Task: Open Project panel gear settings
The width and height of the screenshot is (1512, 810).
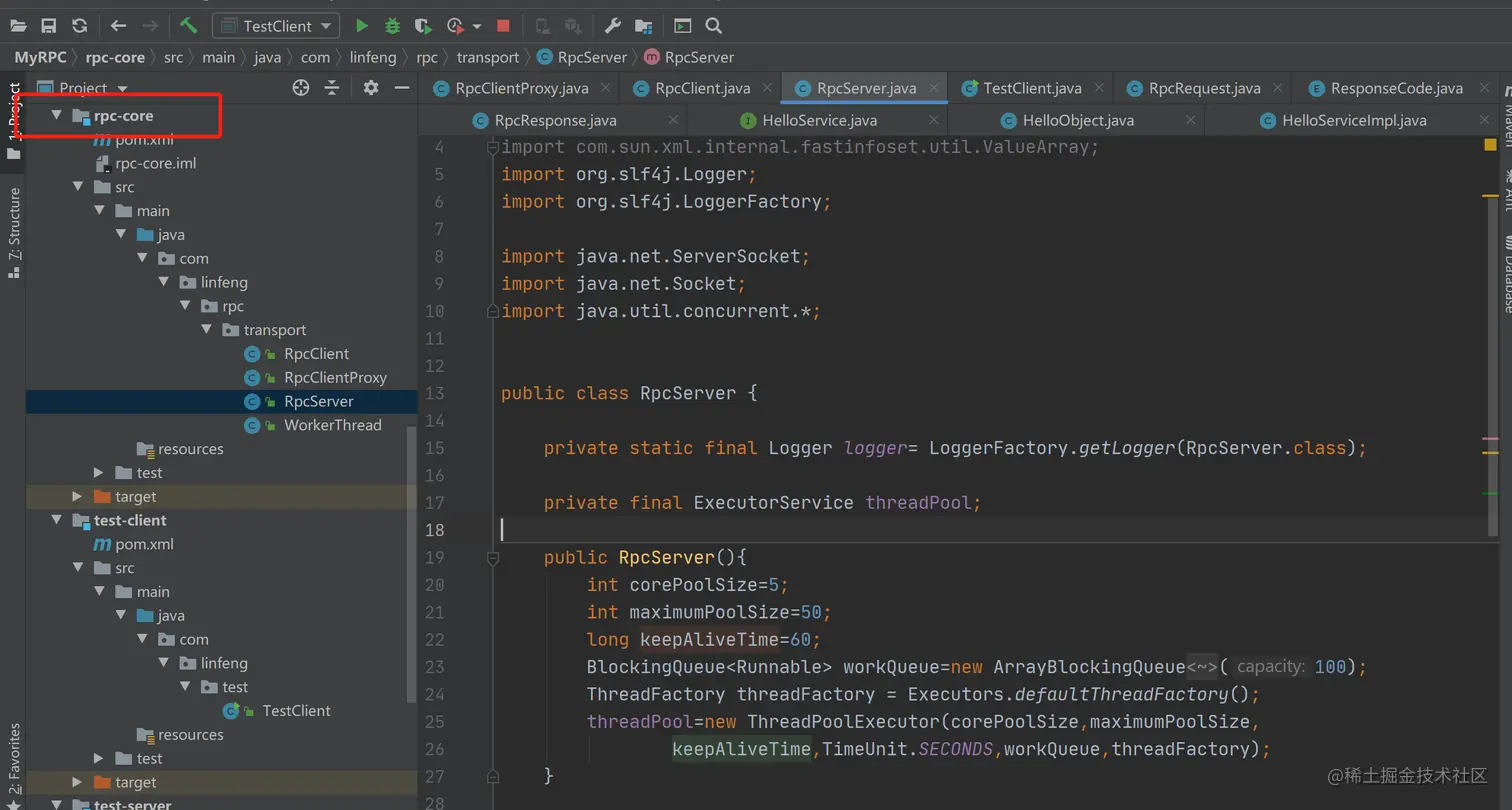Action: (371, 88)
